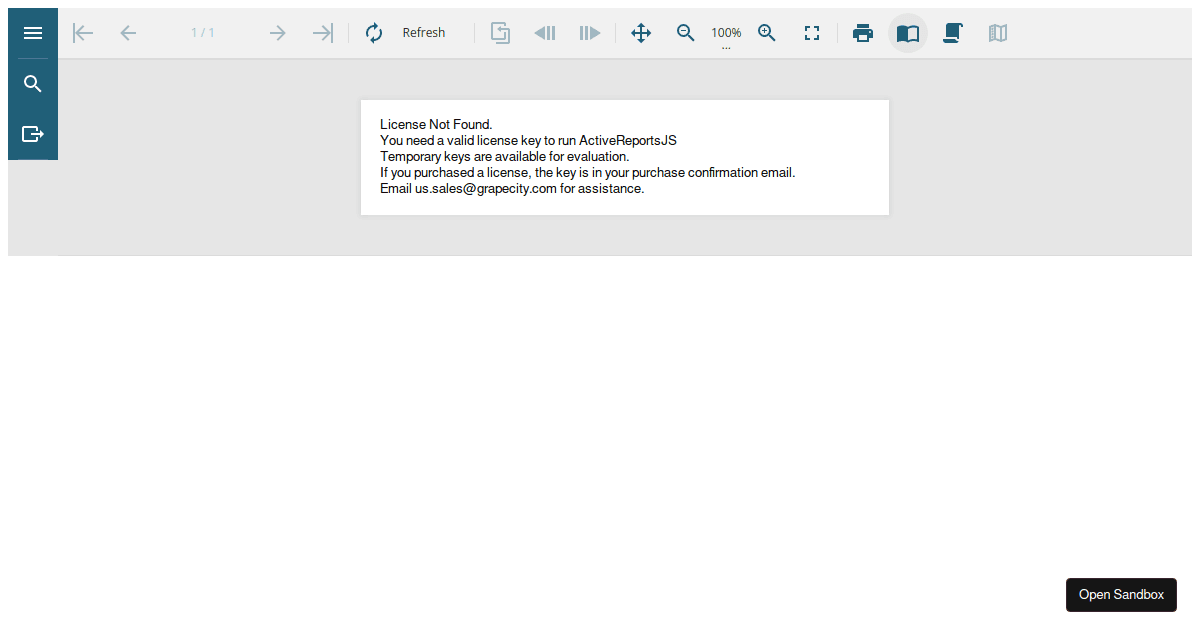This screenshot has height=630, width=1200.
Task: Open the export panel
Action: [33, 134]
